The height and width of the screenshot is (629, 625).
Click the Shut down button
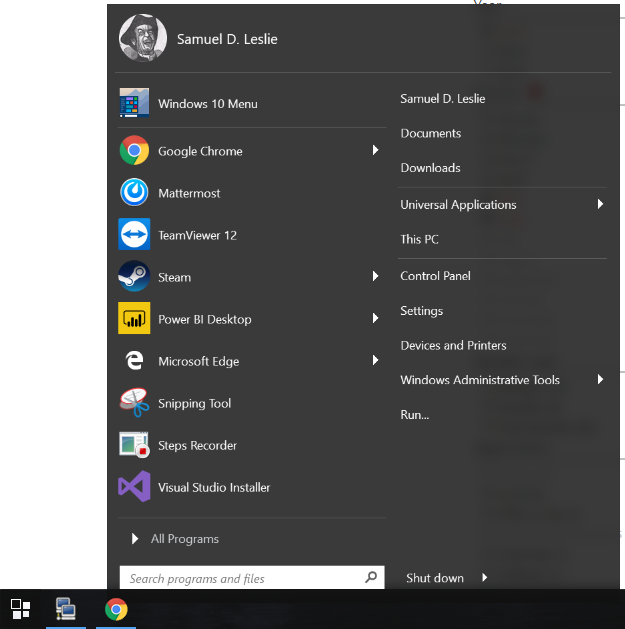435,578
